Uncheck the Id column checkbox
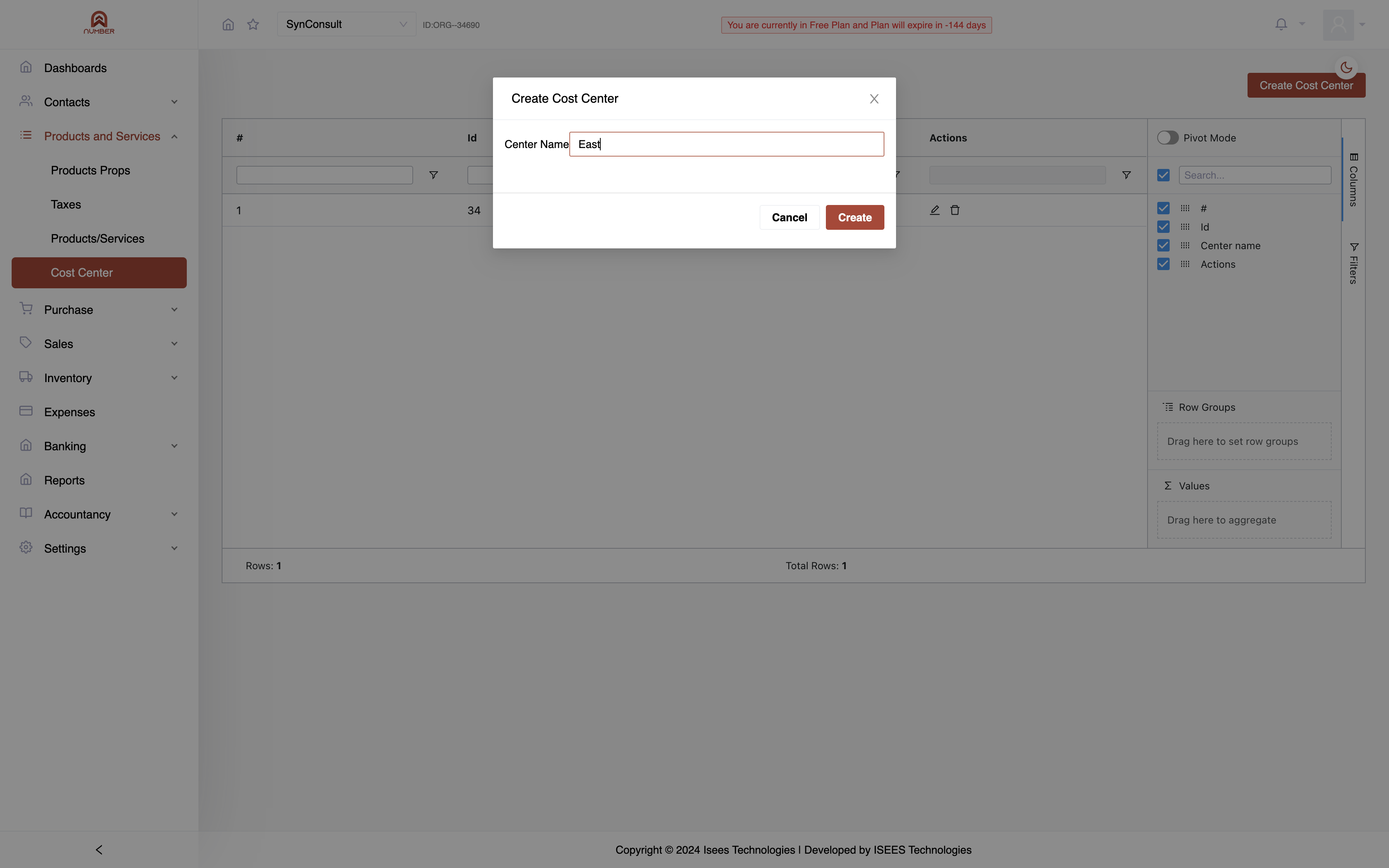Image resolution: width=1389 pixels, height=868 pixels. coord(1163,227)
